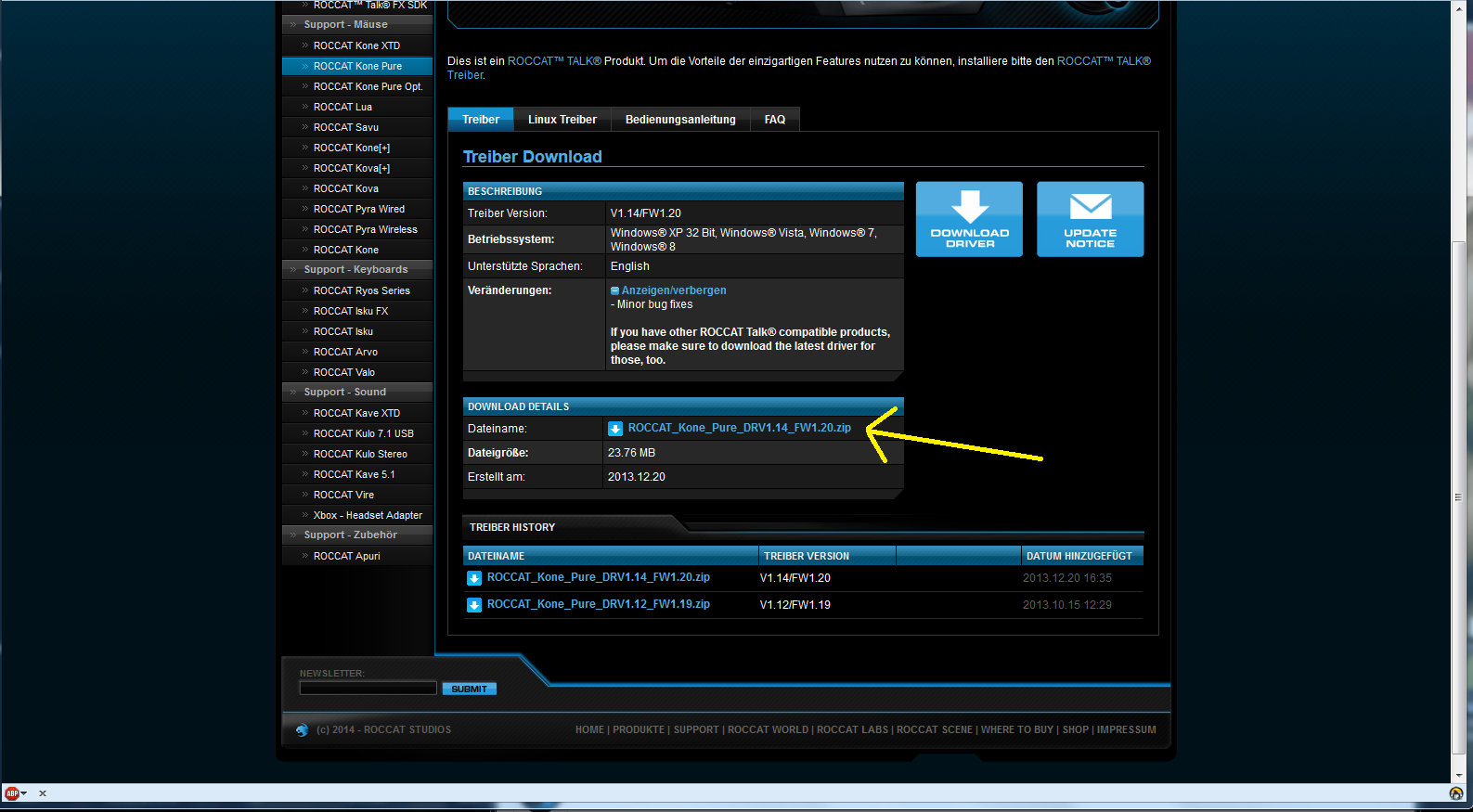1473x812 pixels.
Task: Click the DOWNLOAD DRIVER arrow button
Action: pyautogui.click(x=969, y=219)
